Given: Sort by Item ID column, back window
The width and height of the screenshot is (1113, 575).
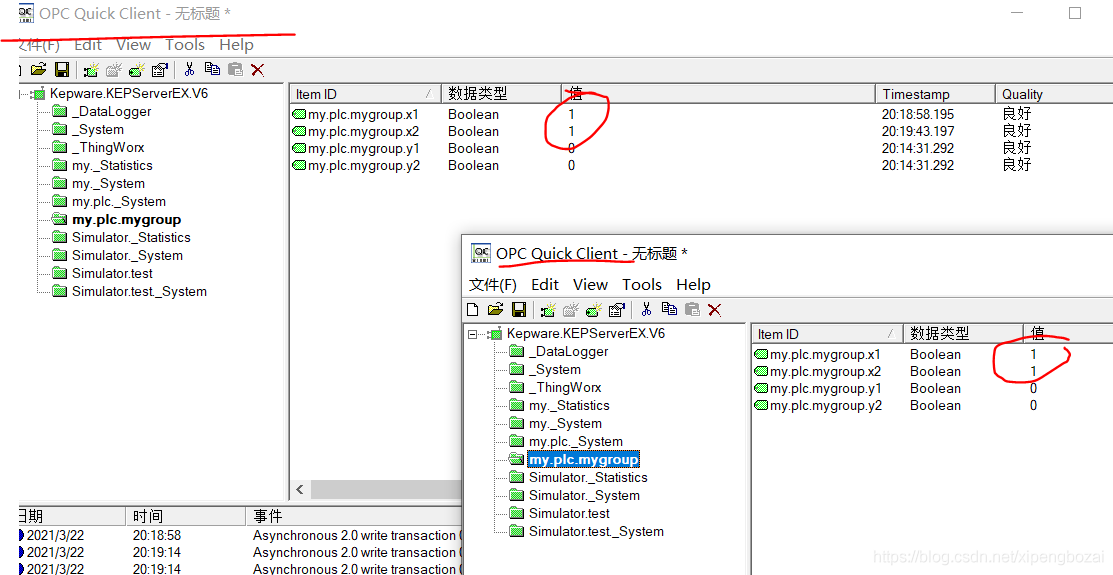Looking at the screenshot, I should pos(366,94).
